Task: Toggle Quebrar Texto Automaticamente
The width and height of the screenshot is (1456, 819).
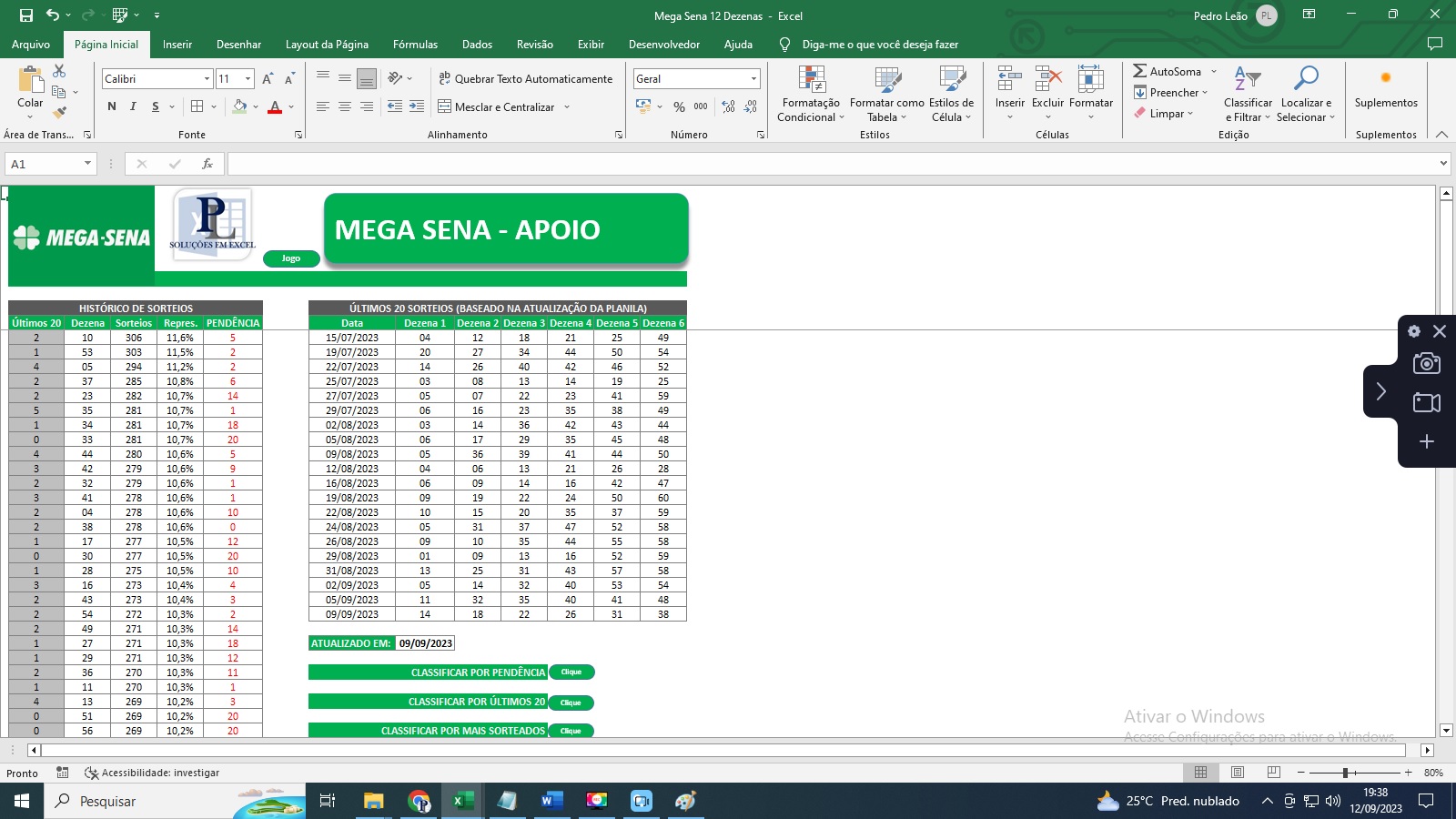Action: pos(525,79)
